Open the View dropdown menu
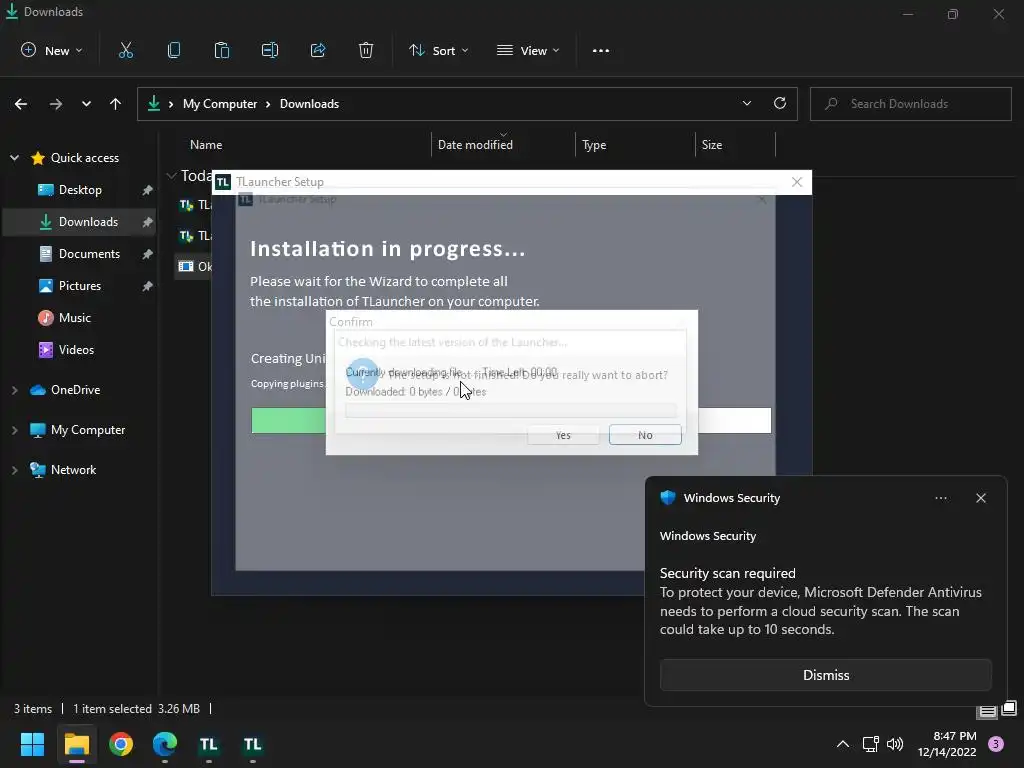The image size is (1024, 768). tap(528, 50)
